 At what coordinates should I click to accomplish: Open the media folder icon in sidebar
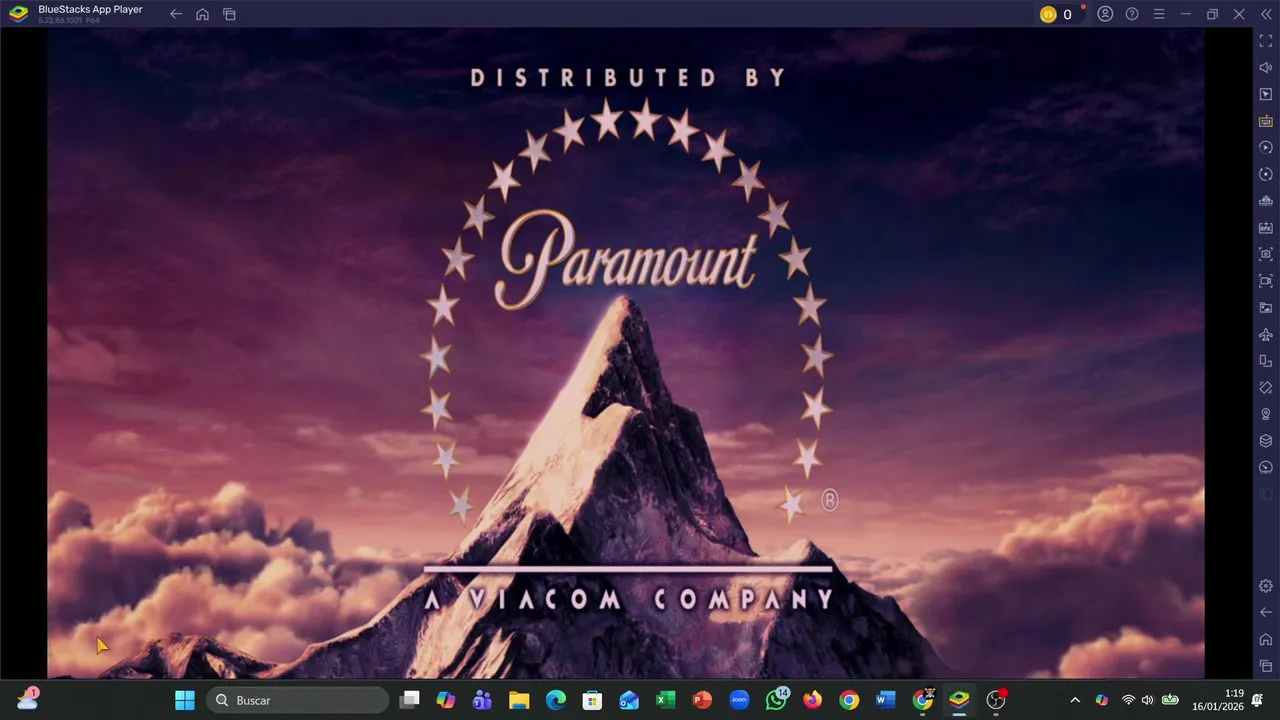pos(1265,308)
